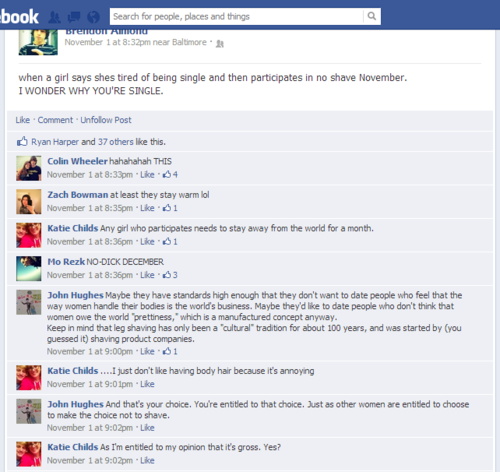Click thumbs-up icon beside Ryan Harper
The image size is (500, 472).
point(22,141)
